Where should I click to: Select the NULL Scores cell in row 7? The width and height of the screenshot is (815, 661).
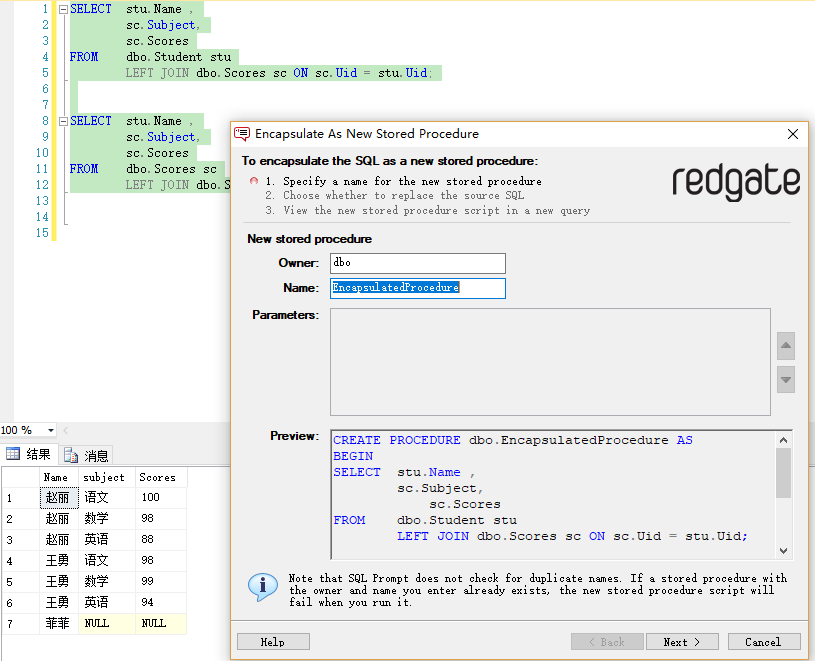pos(161,623)
